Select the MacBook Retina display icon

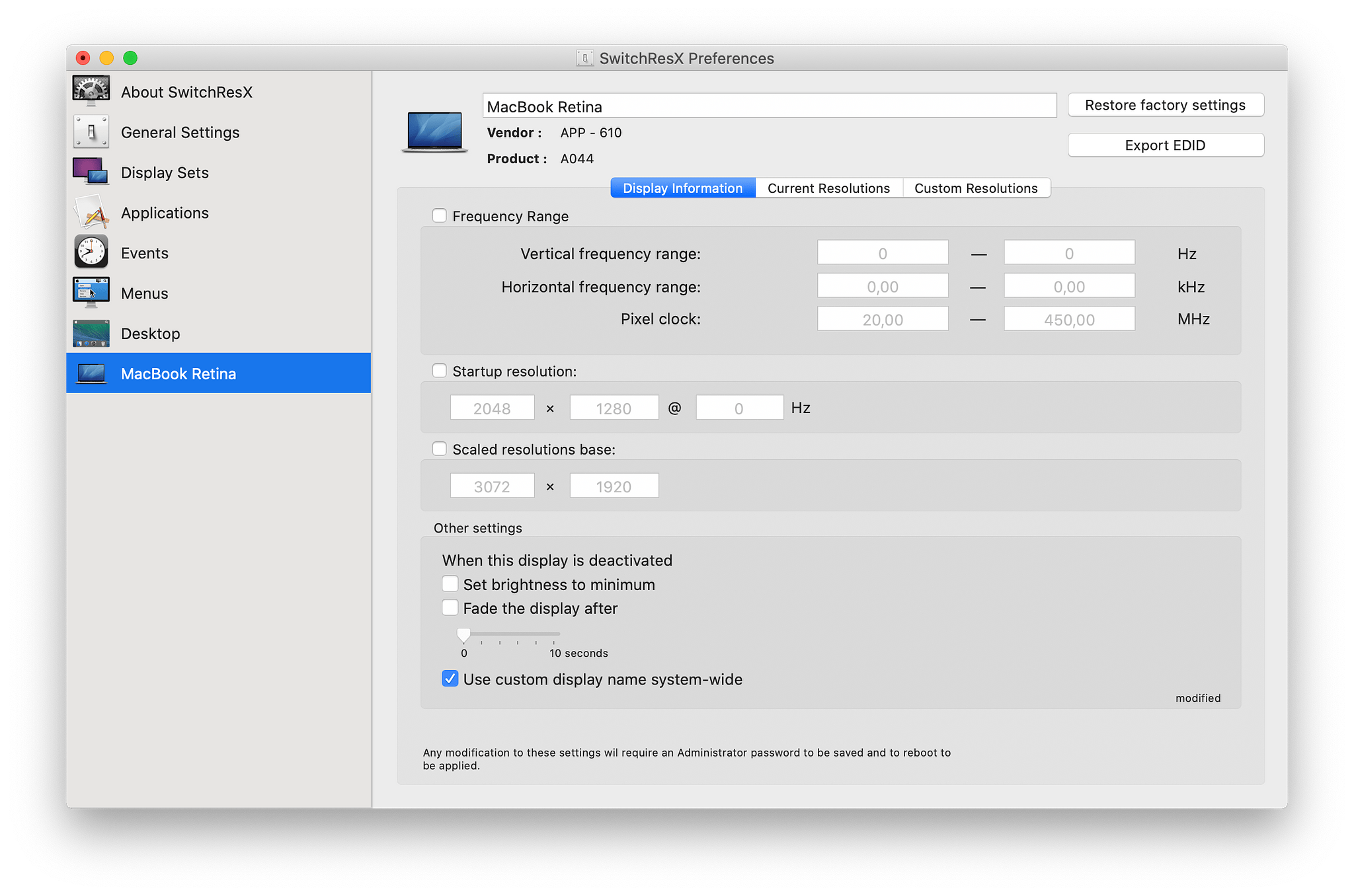pos(91,373)
